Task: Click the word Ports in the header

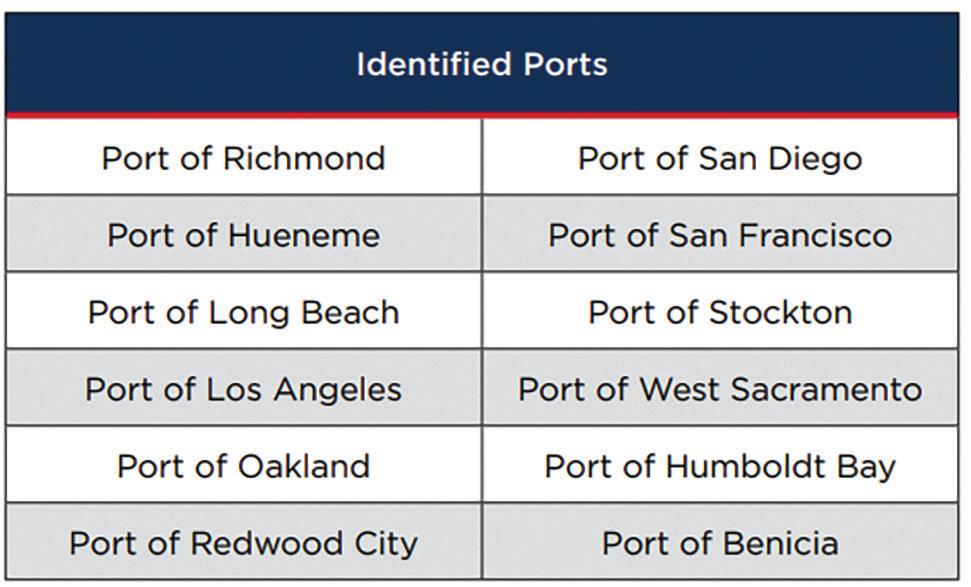Action: (x=565, y=64)
